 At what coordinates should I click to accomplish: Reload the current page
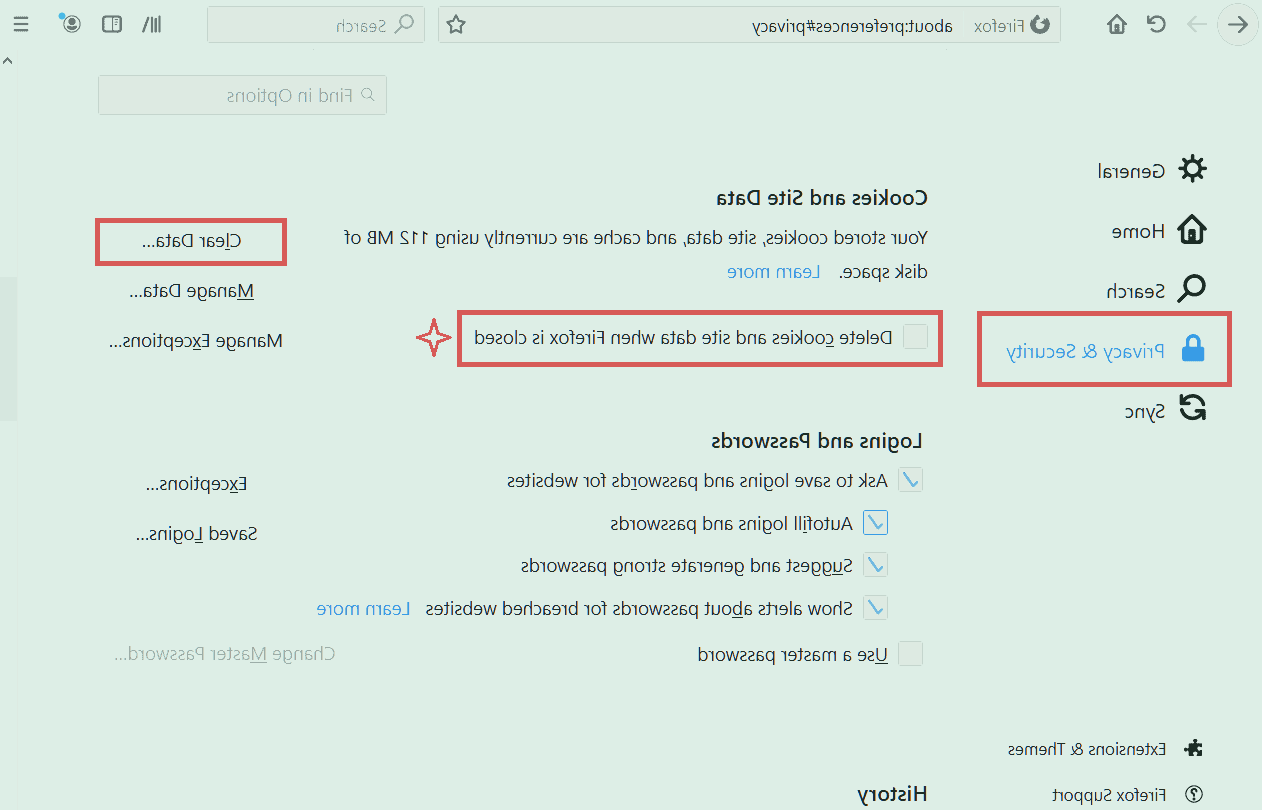pyautogui.click(x=1156, y=25)
